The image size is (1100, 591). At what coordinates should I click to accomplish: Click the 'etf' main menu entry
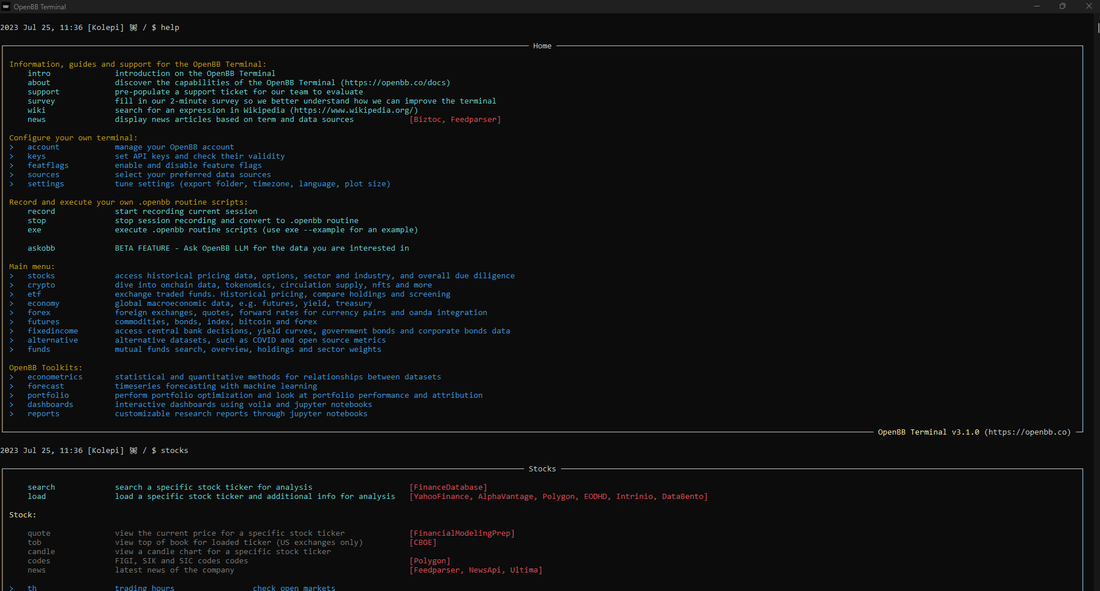[34, 293]
